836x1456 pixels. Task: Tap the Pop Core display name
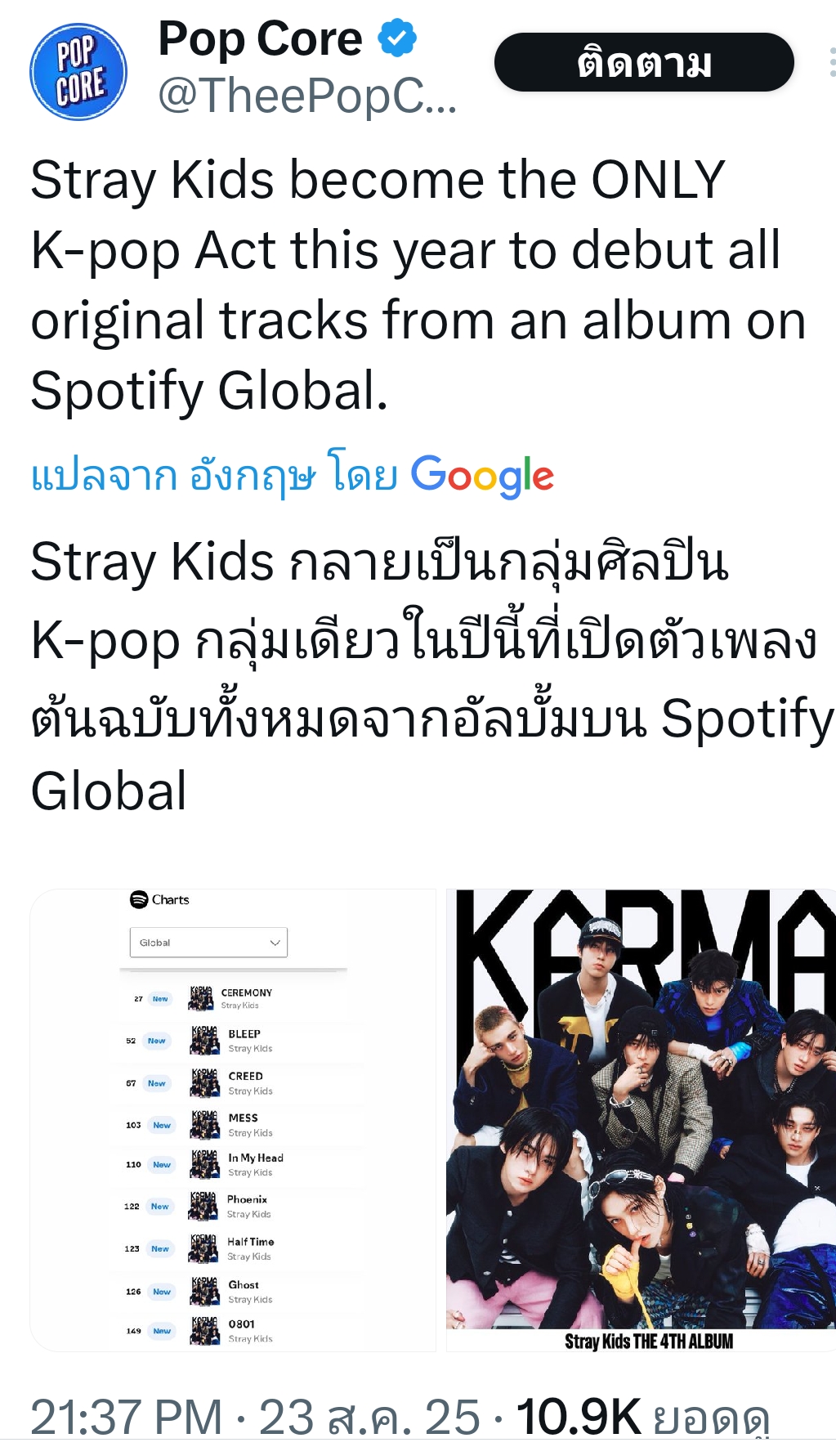click(x=260, y=38)
